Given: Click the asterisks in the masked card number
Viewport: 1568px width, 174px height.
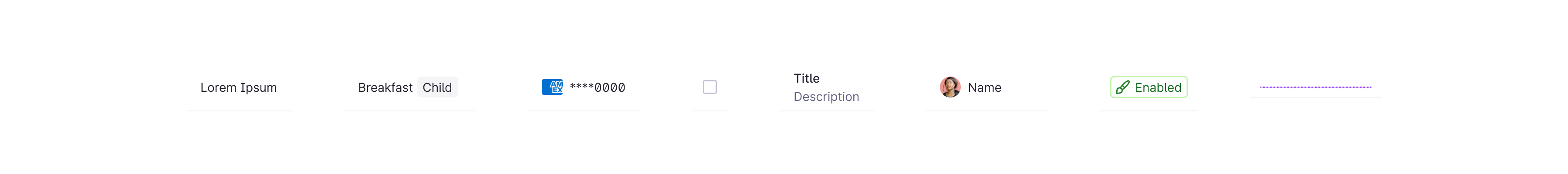Looking at the screenshot, I should pos(581,87).
